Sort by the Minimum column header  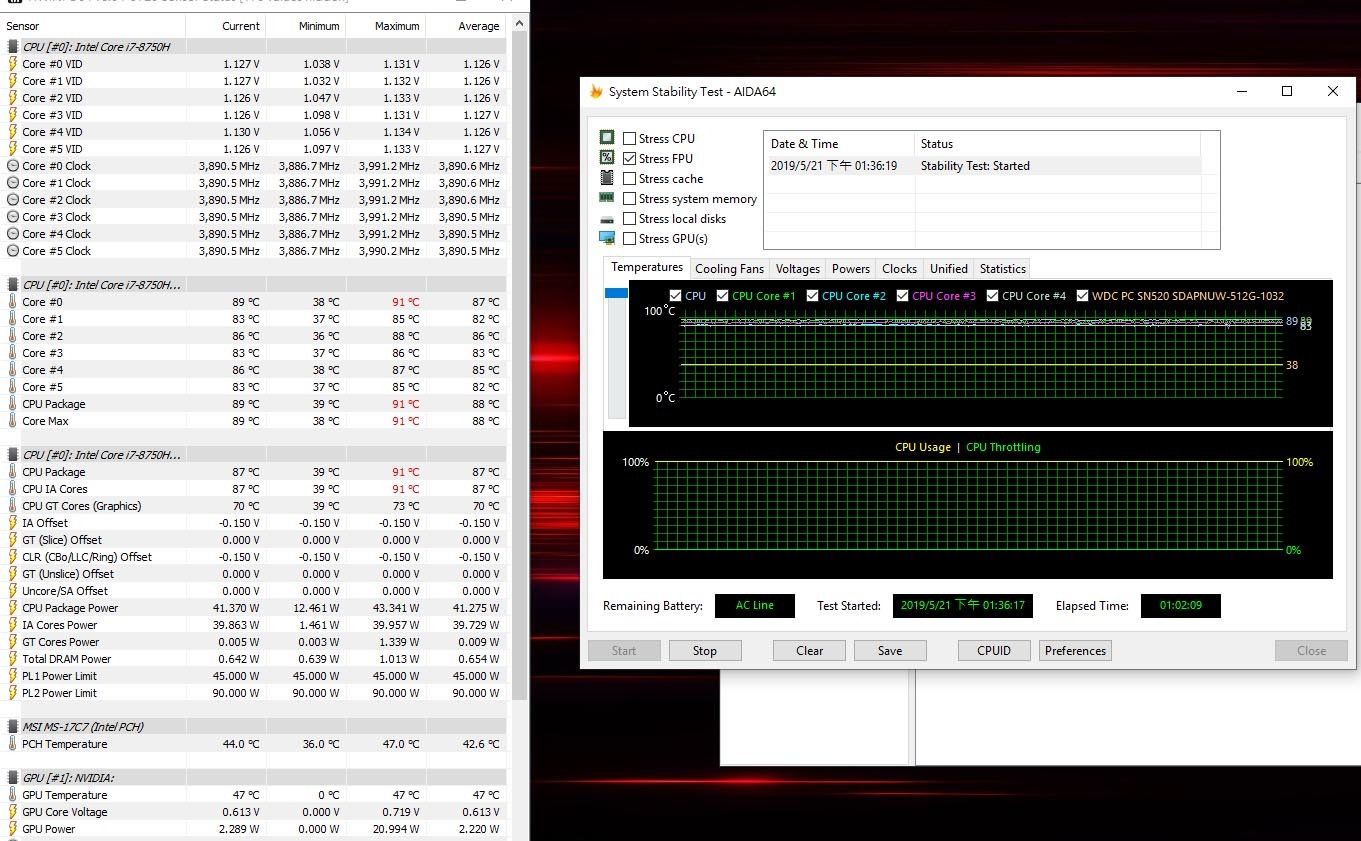[x=306, y=26]
